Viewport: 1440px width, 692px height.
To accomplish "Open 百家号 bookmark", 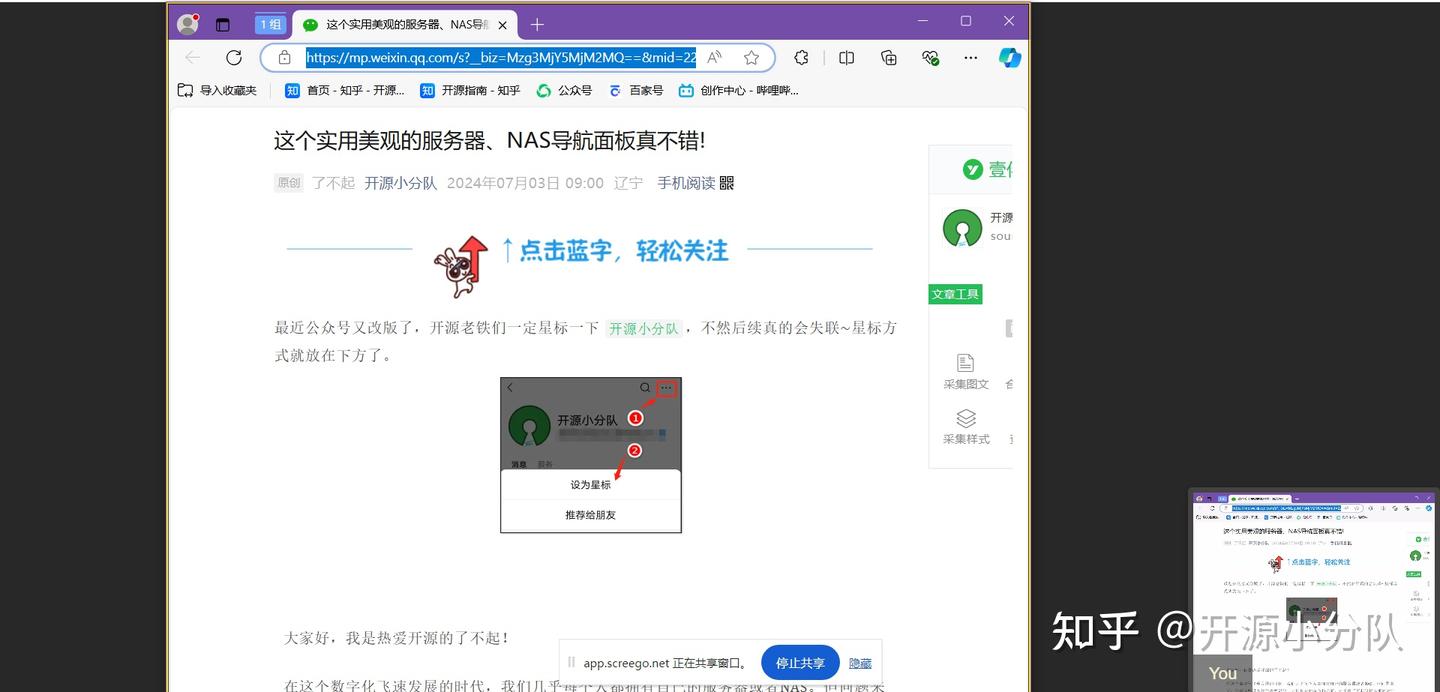I will tap(636, 90).
